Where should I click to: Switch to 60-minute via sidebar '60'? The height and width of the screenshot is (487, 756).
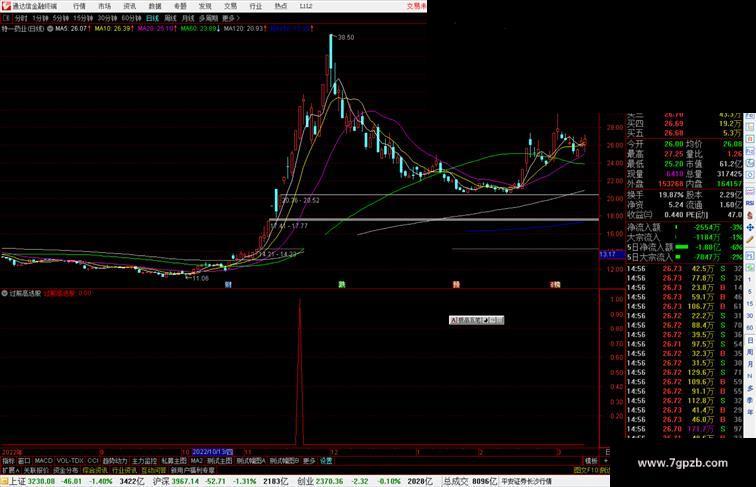coord(750,328)
